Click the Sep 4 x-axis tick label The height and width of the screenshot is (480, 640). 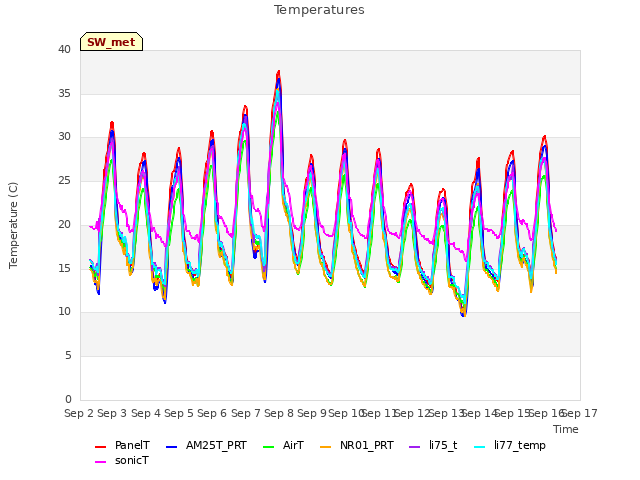tap(145, 413)
